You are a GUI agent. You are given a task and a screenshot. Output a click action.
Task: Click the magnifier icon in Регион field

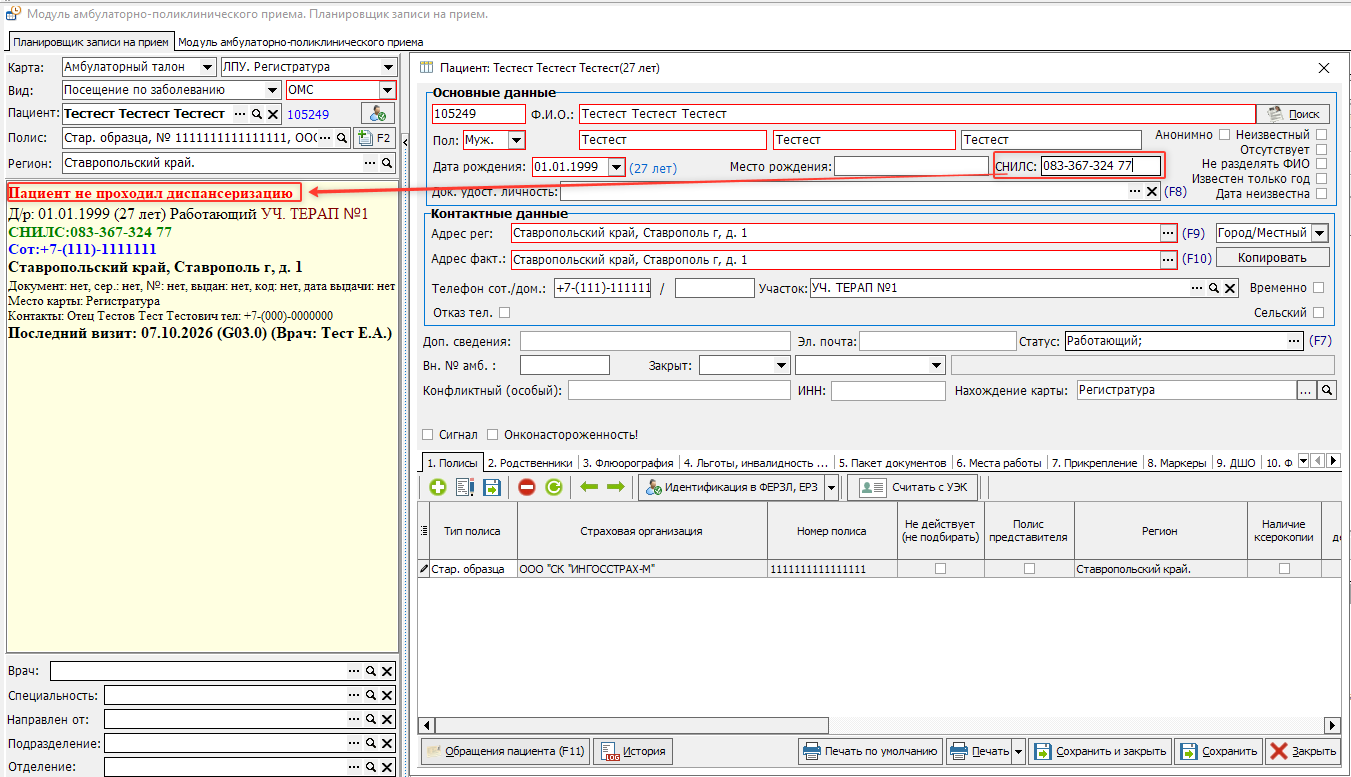(x=386, y=162)
